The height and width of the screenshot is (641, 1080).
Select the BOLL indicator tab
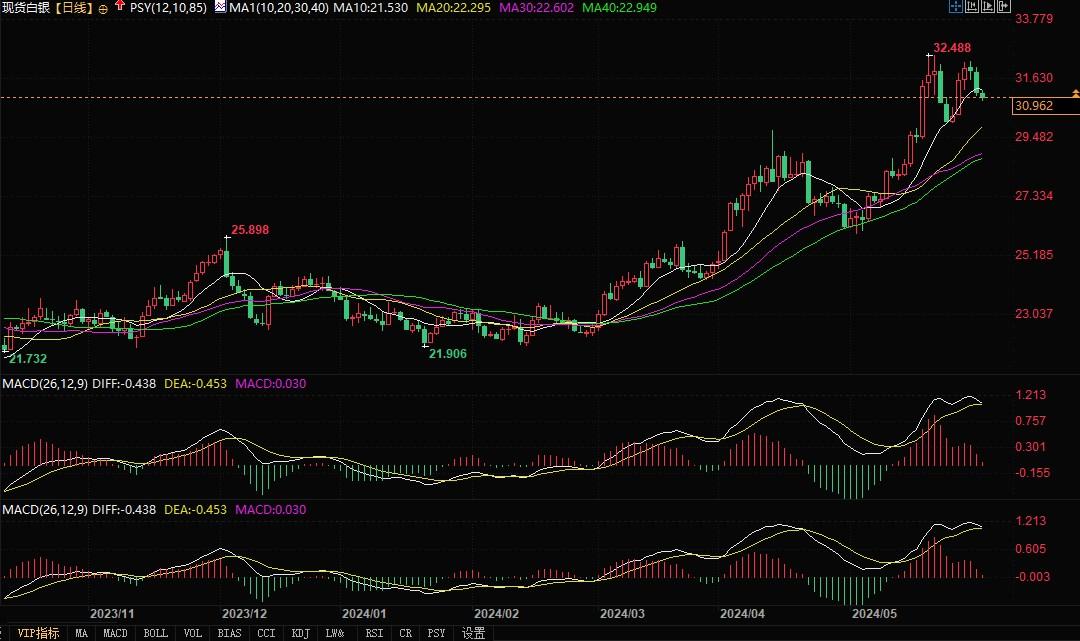(155, 633)
